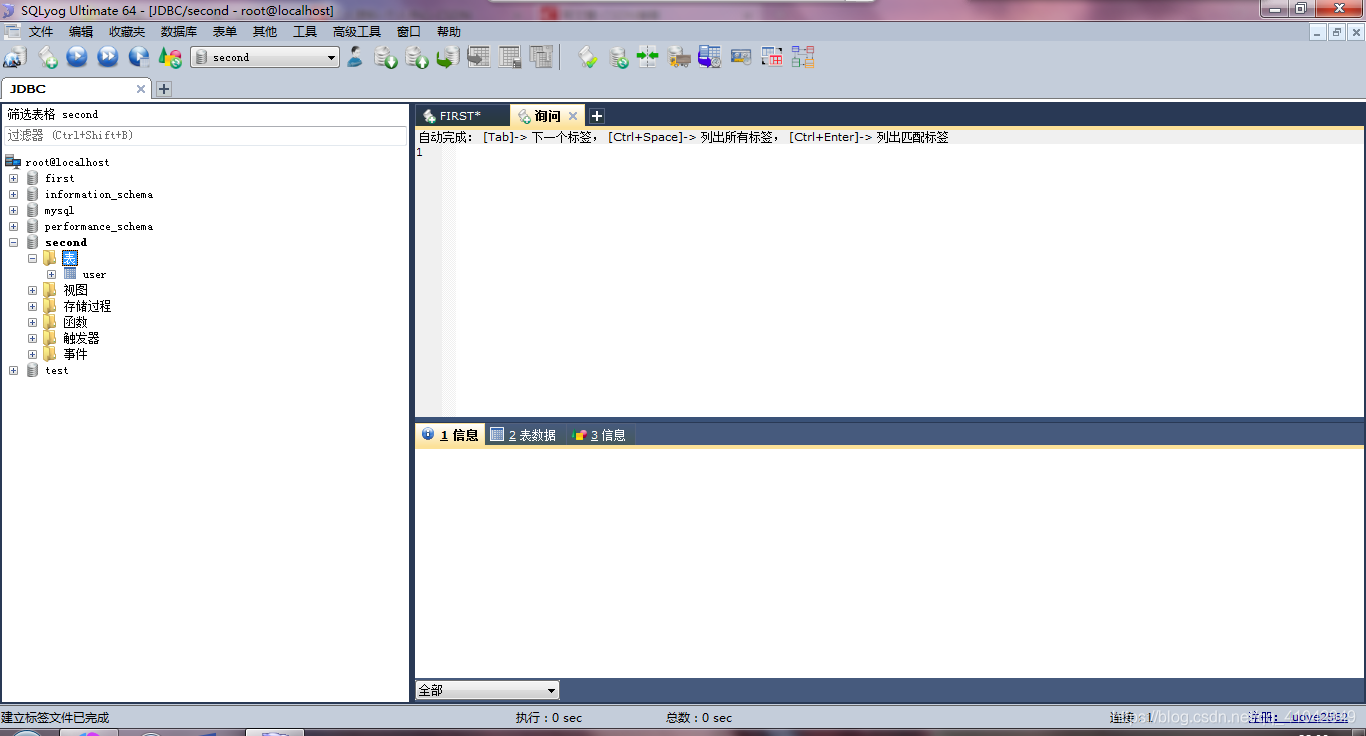Open the 编辑 menu
This screenshot has width=1366, height=736.
tap(81, 32)
